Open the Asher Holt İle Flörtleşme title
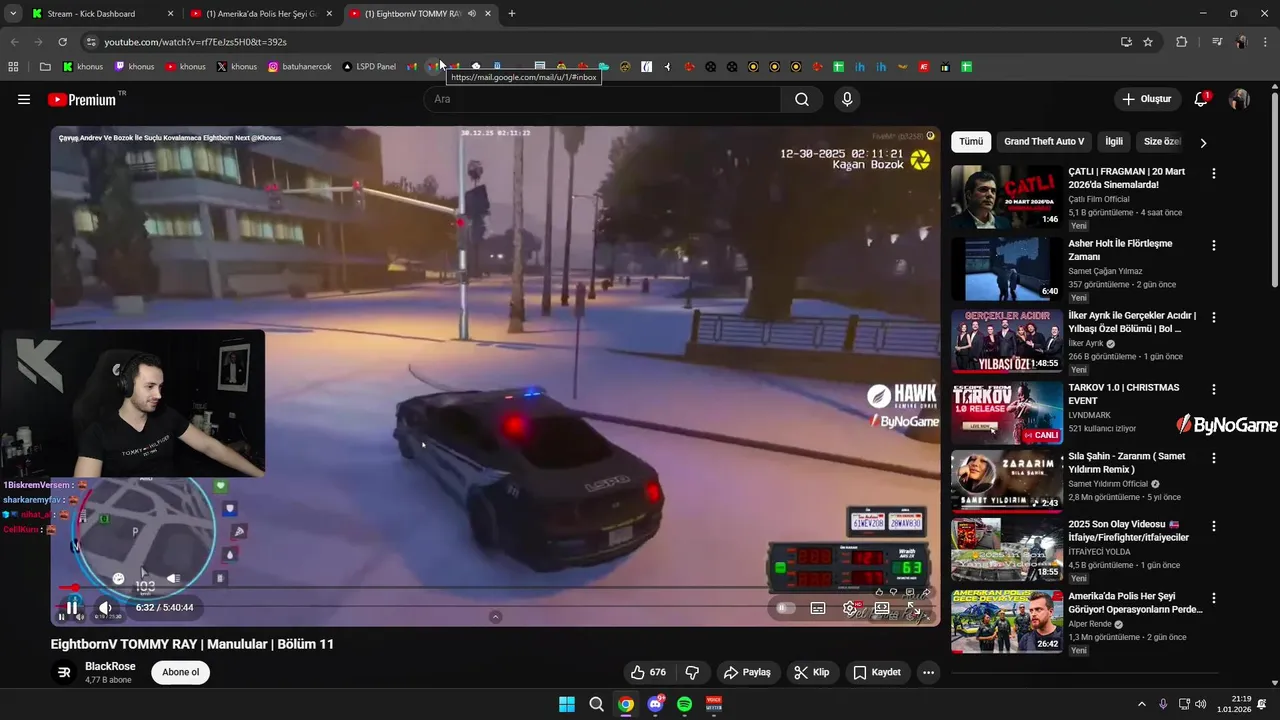Screen dimensions: 1280x720 point(1120,250)
